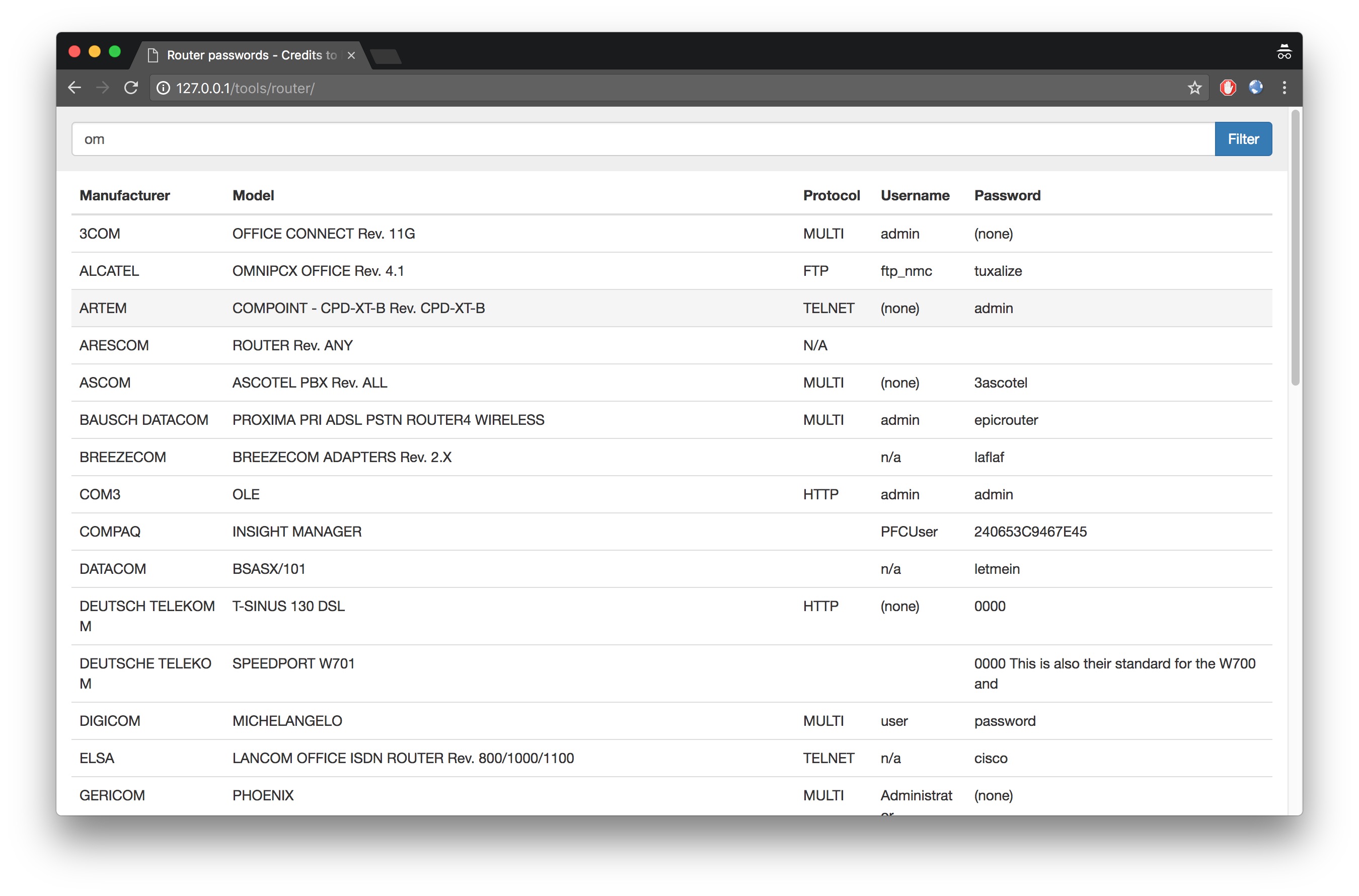Click the incognito spy icon
Viewport: 1359px width, 896px height.
[1283, 52]
